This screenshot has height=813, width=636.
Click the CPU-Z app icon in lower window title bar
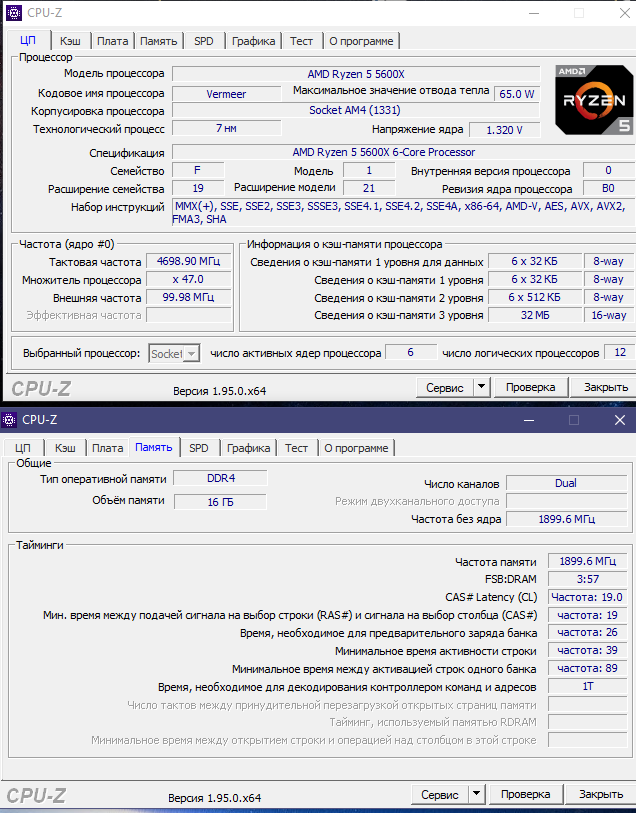pyautogui.click(x=8, y=419)
